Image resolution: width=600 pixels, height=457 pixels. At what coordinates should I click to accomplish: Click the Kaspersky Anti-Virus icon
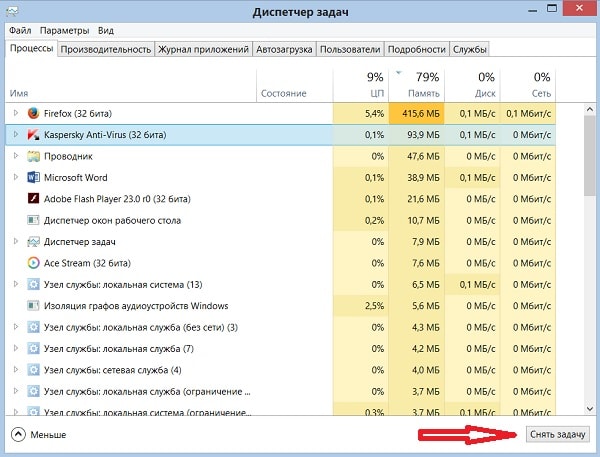coord(33,135)
